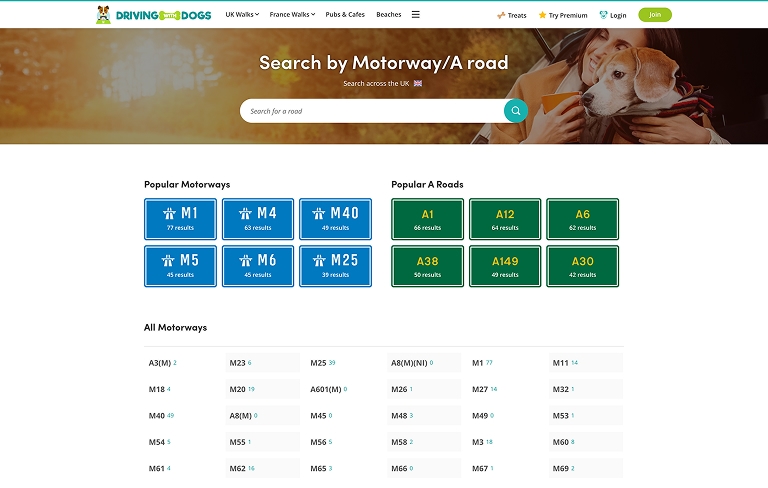This screenshot has width=768, height=488.
Task: Select the A1 green road sign
Action: coord(427,219)
